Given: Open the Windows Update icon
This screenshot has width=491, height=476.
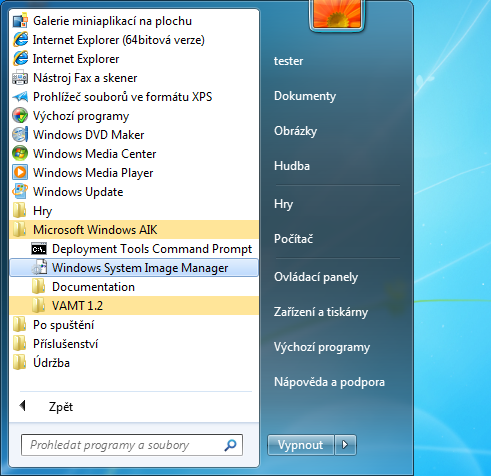Looking at the screenshot, I should tap(20, 192).
